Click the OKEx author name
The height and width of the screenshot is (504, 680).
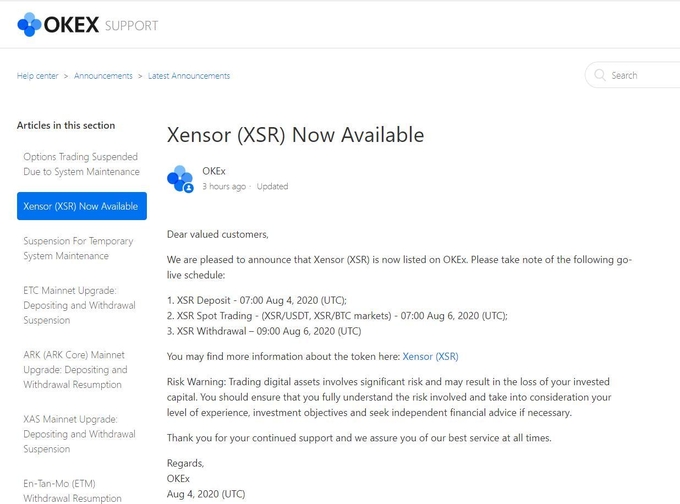[x=214, y=171]
